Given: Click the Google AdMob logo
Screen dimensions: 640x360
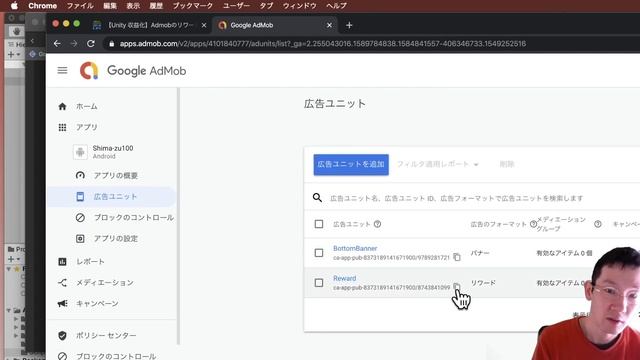Looking at the screenshot, I should [x=133, y=71].
